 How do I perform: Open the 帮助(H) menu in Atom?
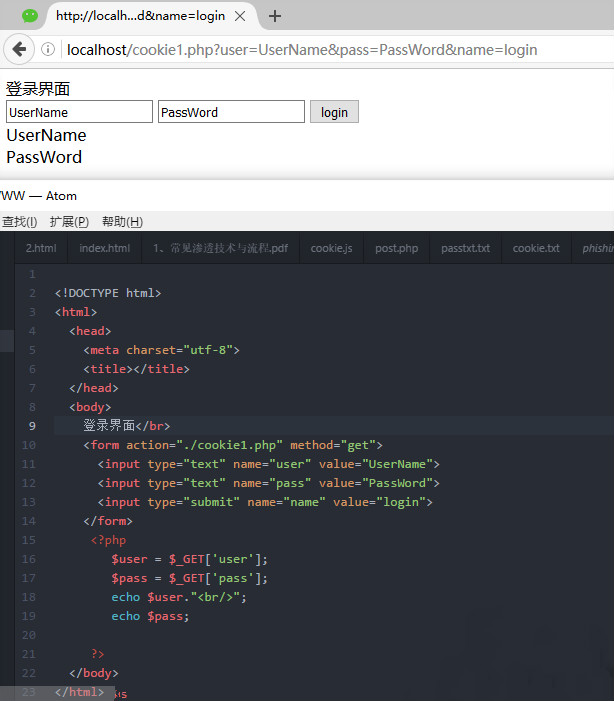[123, 221]
